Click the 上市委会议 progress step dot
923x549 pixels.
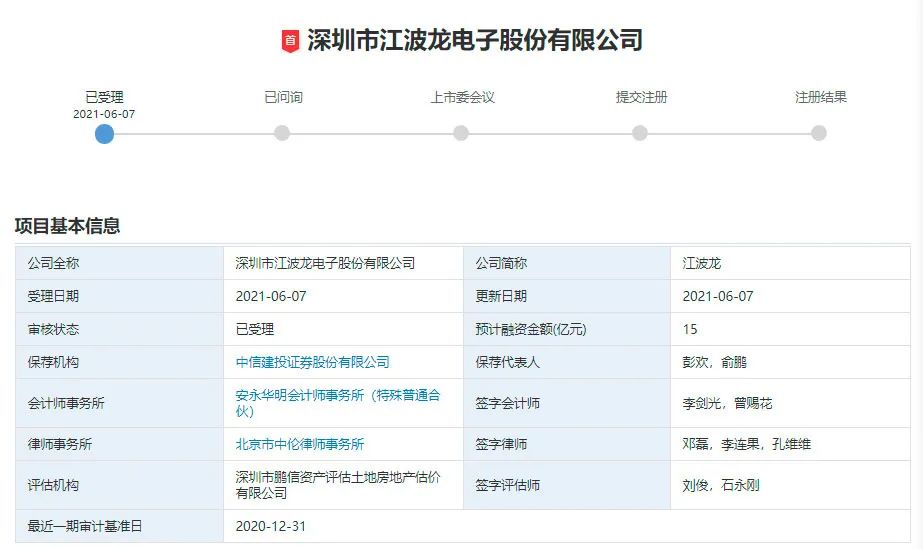click(x=461, y=133)
